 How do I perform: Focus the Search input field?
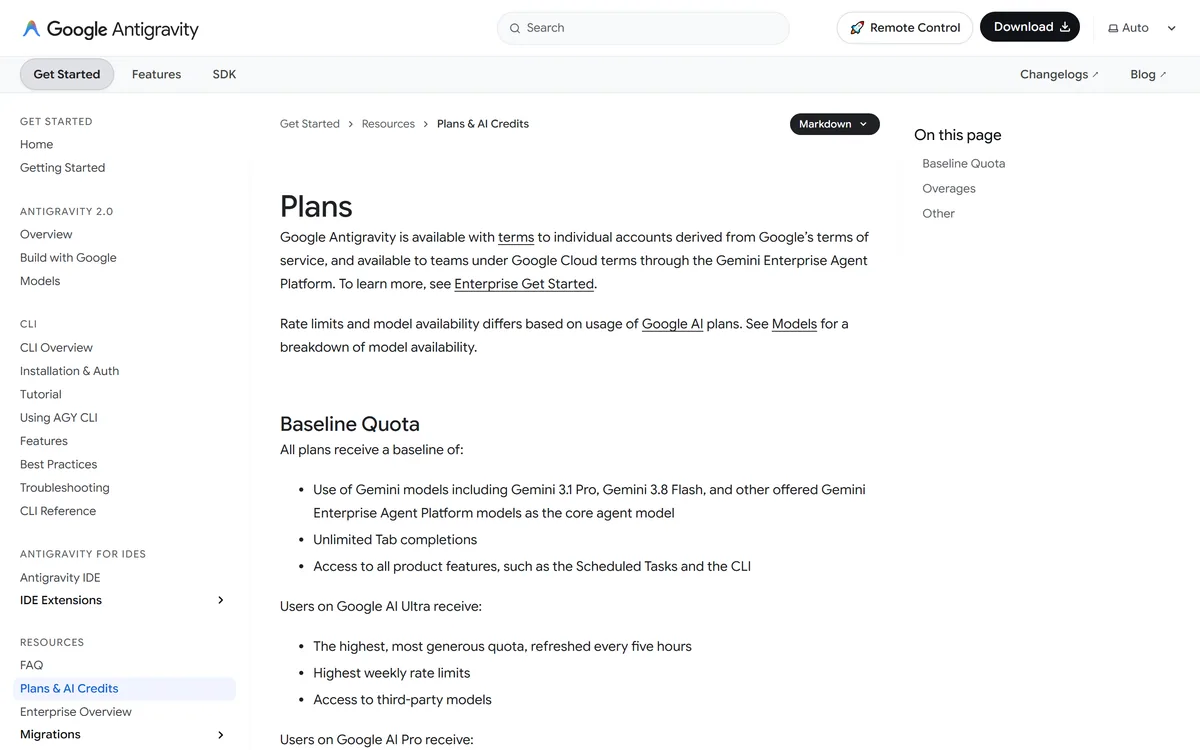pos(643,28)
